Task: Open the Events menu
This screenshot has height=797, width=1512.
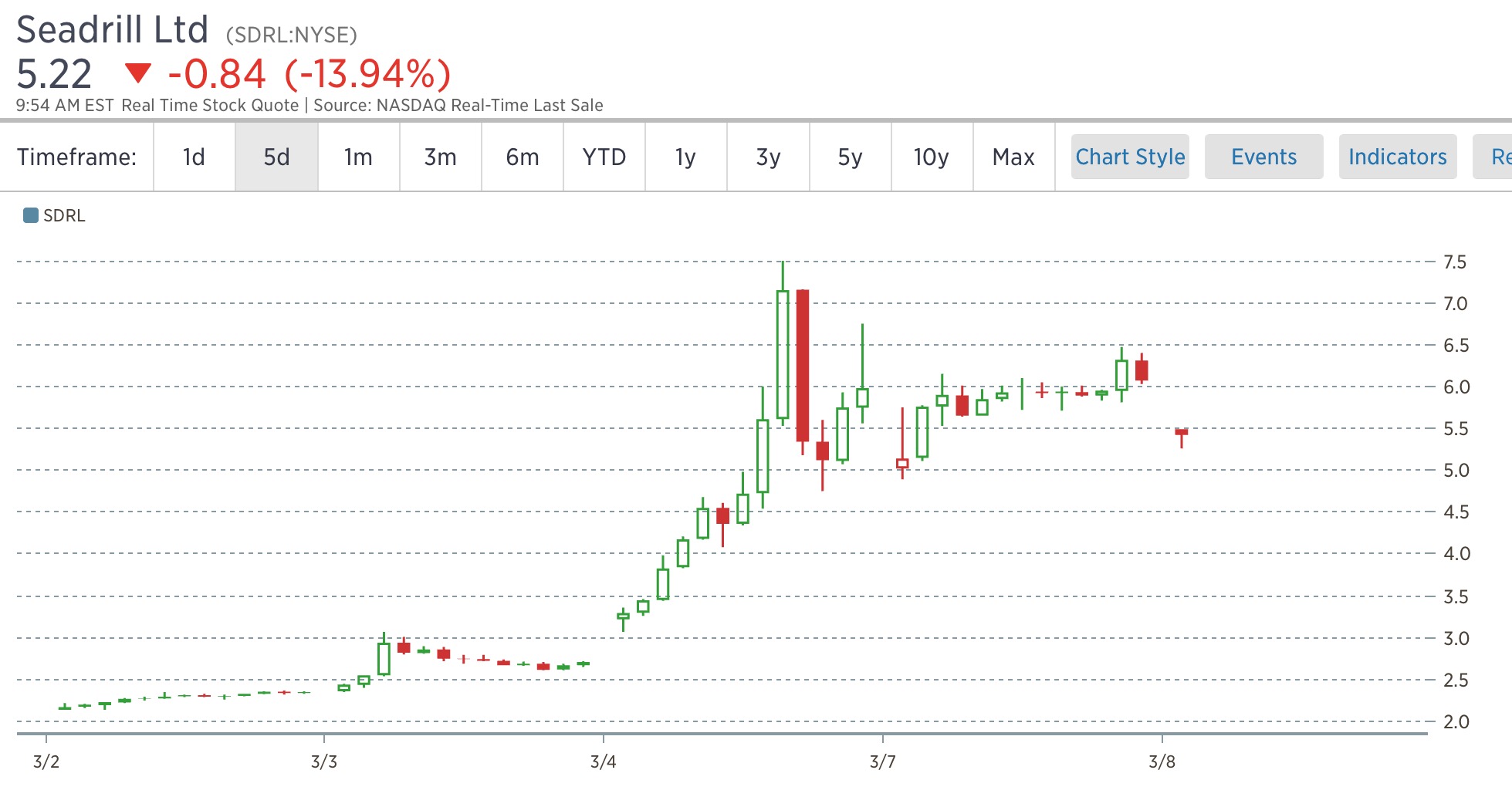Action: pos(1264,157)
